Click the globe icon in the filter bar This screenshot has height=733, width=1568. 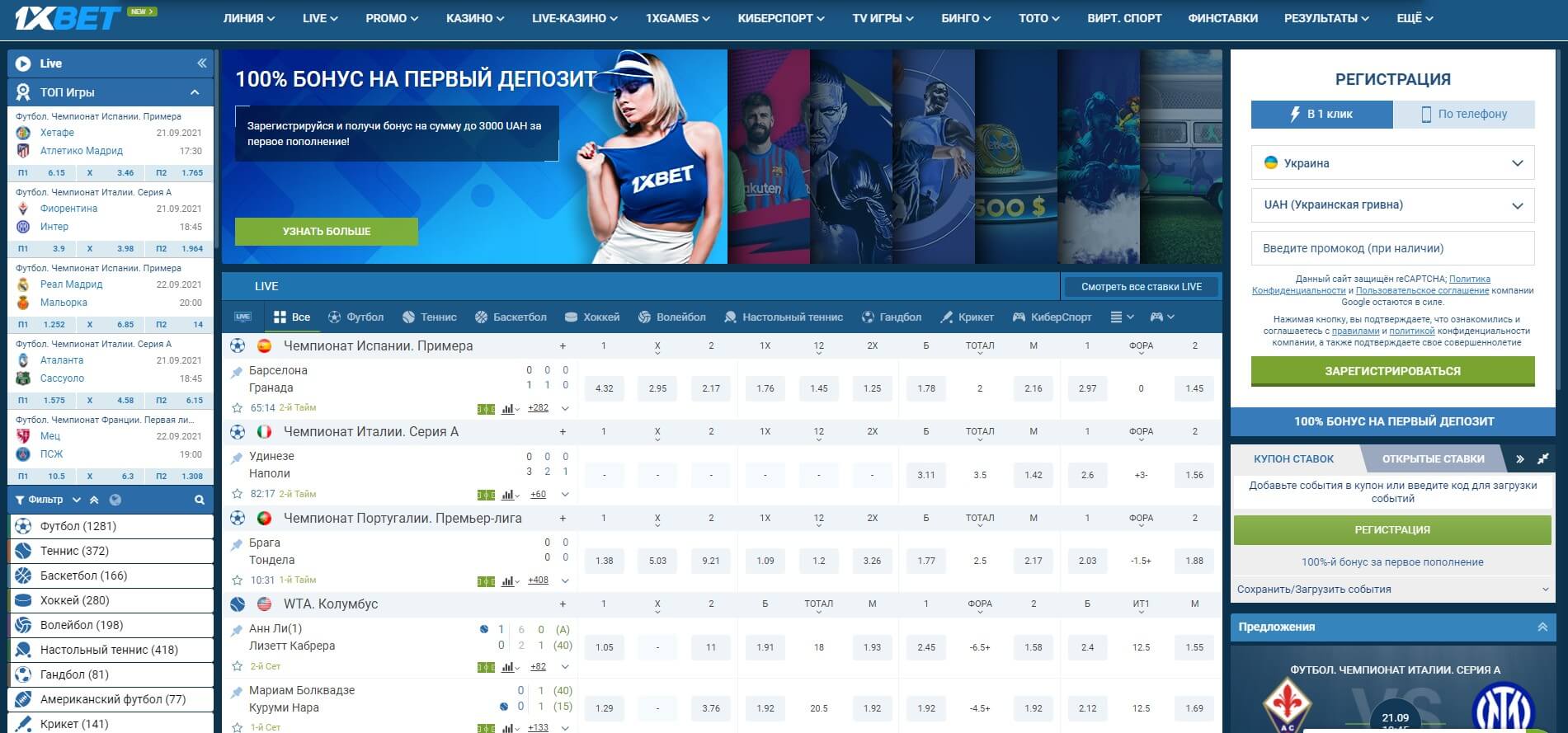coord(115,500)
